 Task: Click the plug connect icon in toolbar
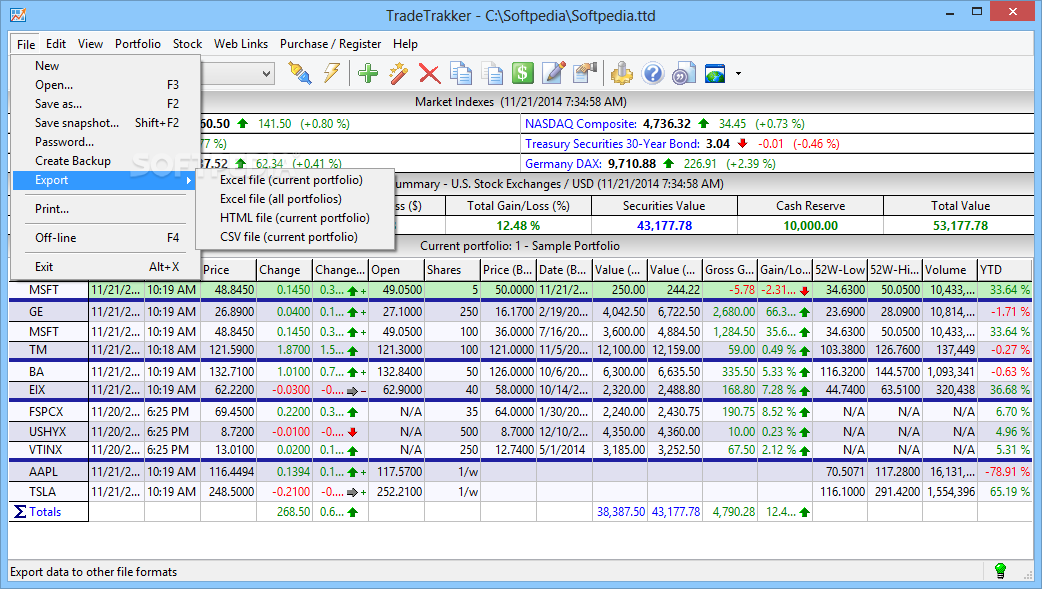(299, 73)
